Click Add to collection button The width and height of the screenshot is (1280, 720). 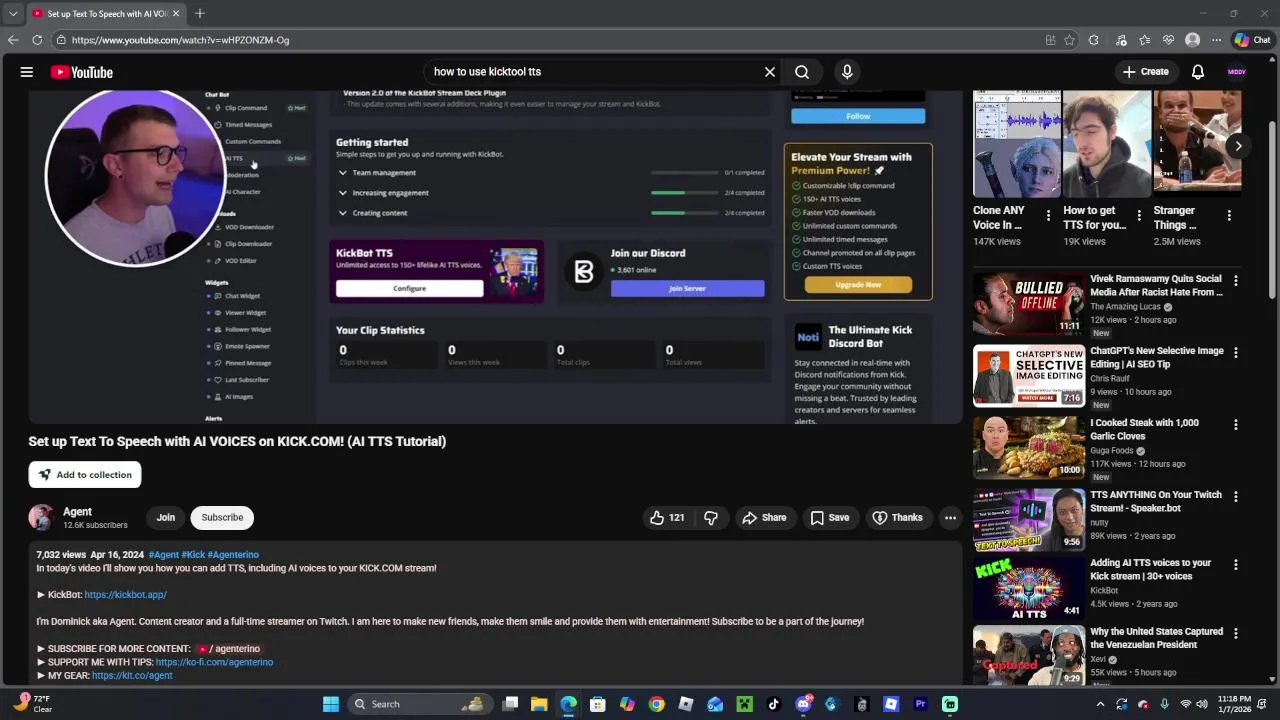click(85, 475)
